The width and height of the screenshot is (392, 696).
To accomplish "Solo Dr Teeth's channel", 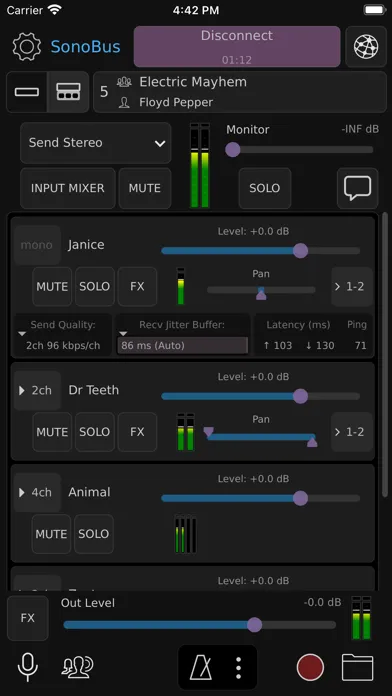I will click(95, 432).
